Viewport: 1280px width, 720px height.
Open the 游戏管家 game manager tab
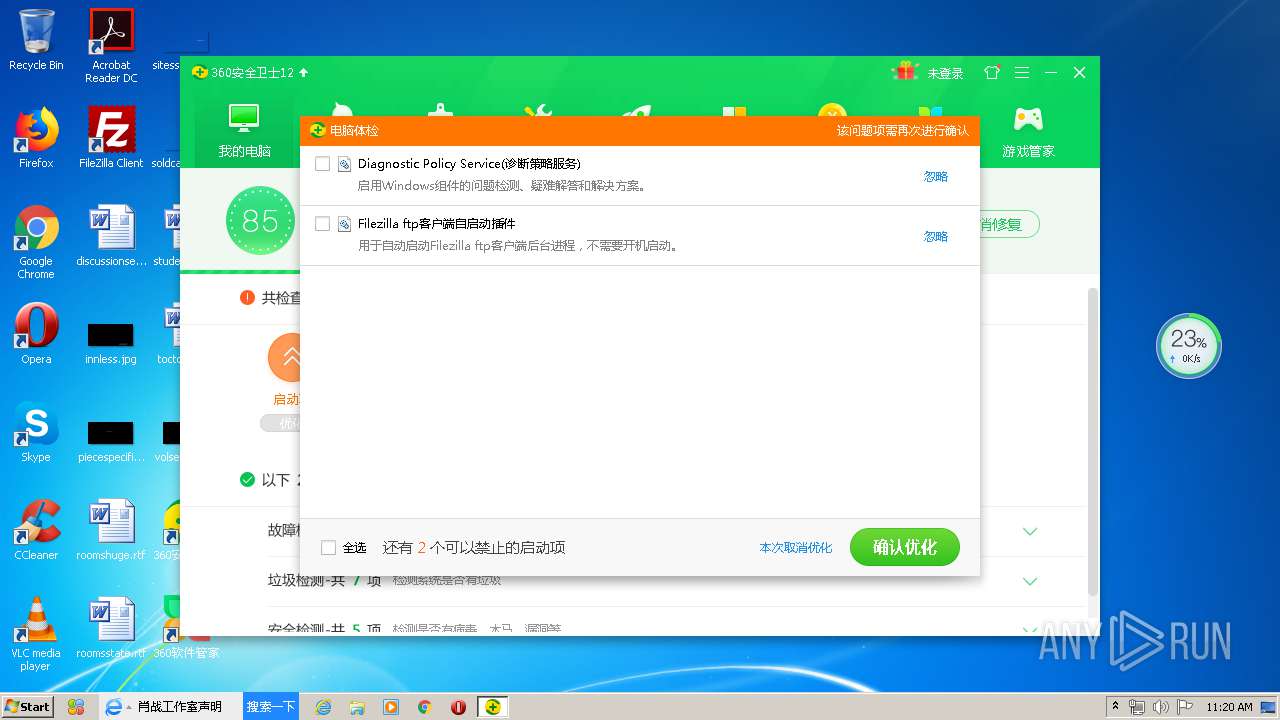(x=1028, y=130)
